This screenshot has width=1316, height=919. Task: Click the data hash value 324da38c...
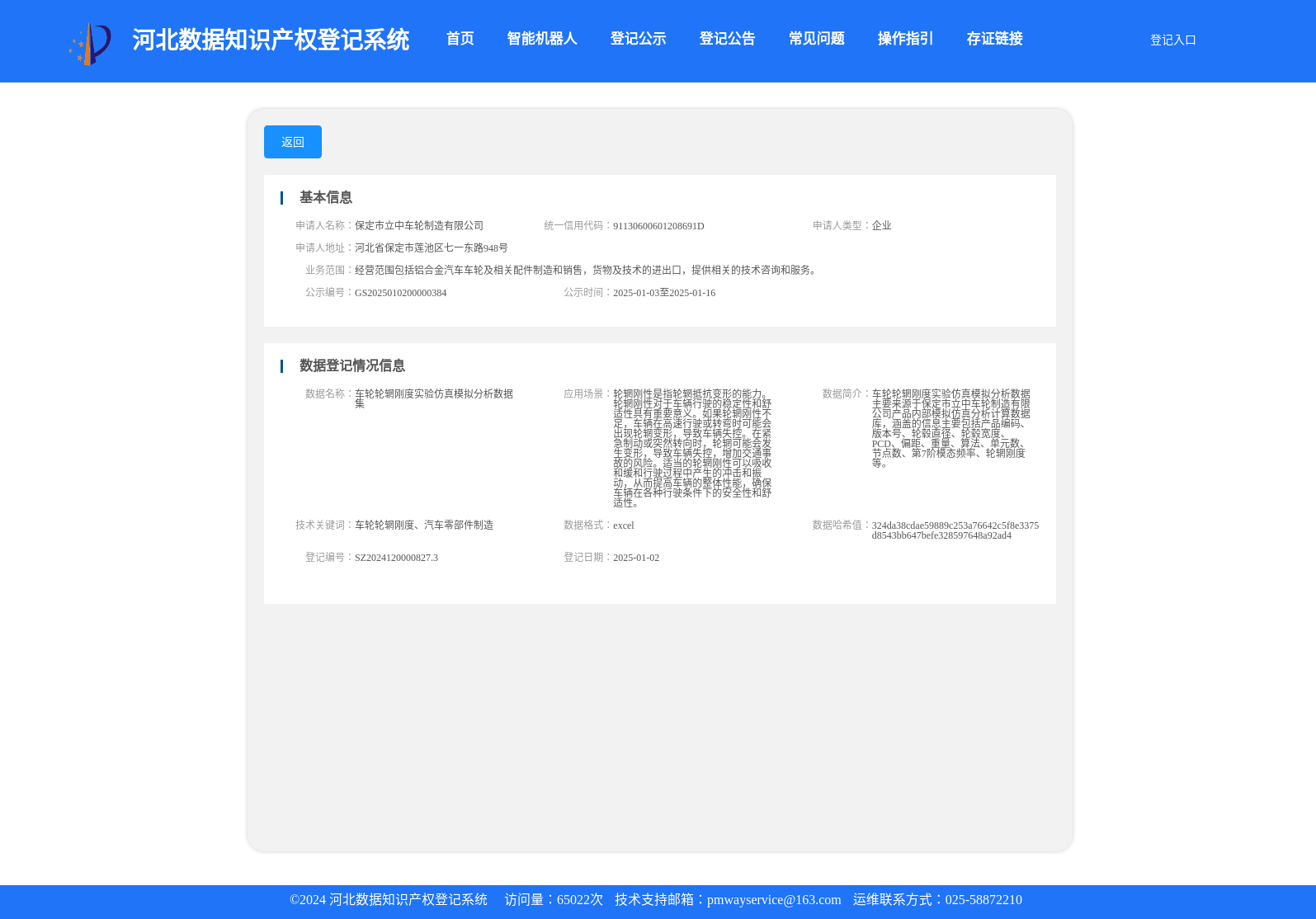point(955,530)
